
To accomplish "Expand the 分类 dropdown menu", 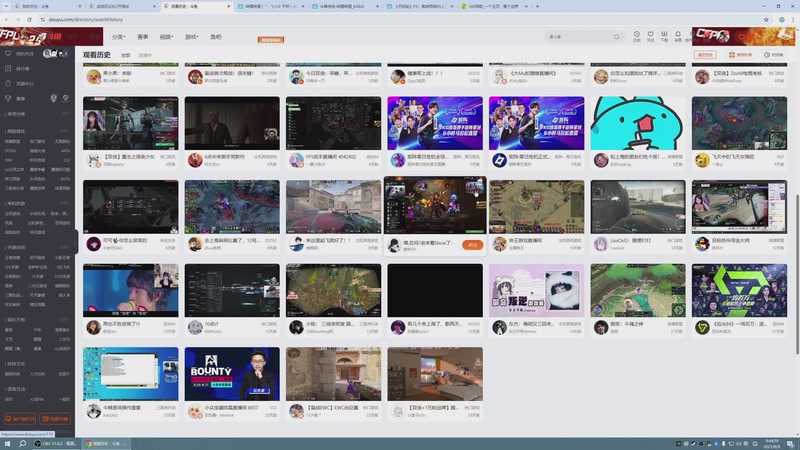I will tap(118, 37).
